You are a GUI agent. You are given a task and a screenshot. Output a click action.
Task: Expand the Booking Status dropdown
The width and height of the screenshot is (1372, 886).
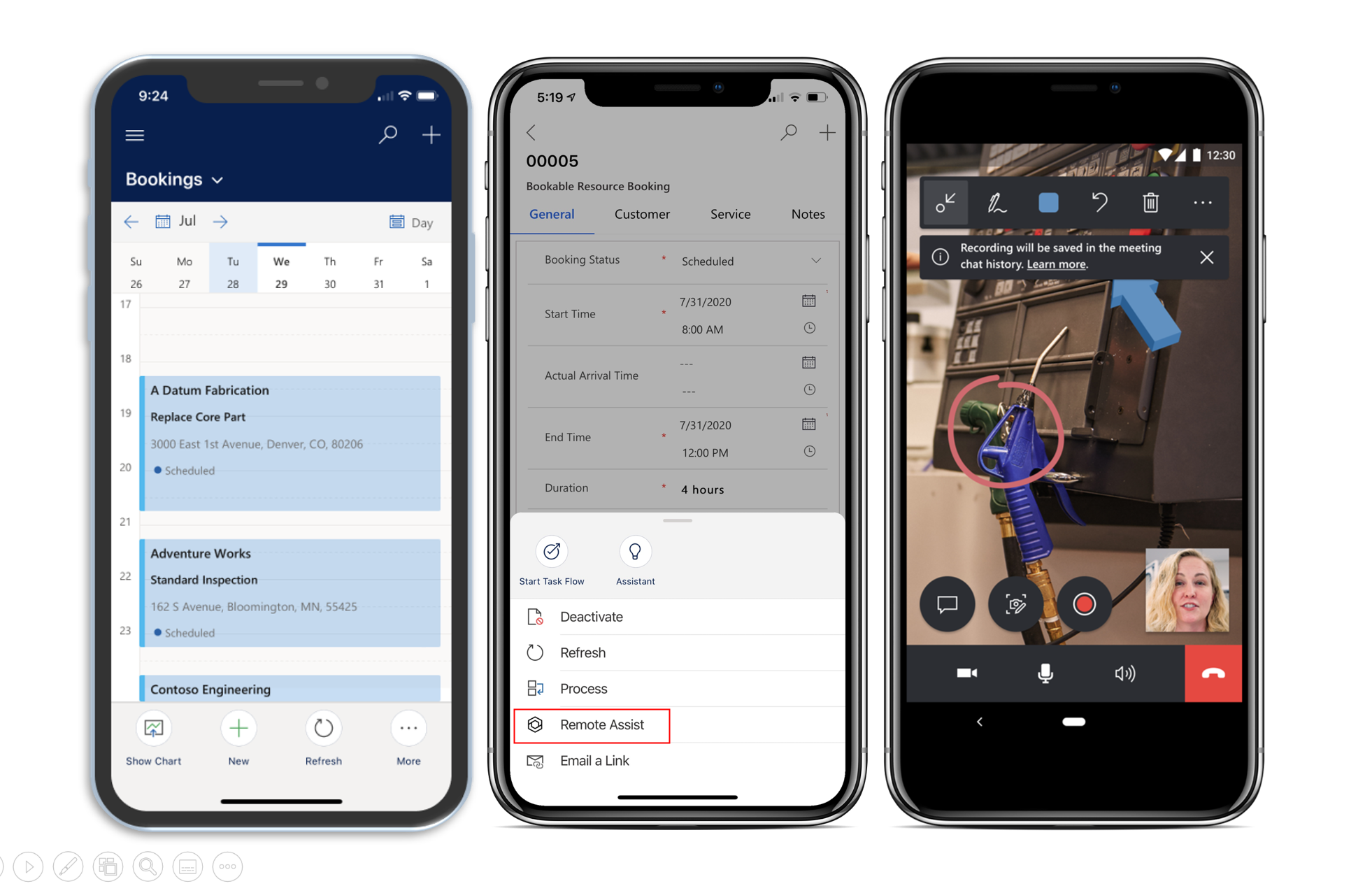(820, 257)
